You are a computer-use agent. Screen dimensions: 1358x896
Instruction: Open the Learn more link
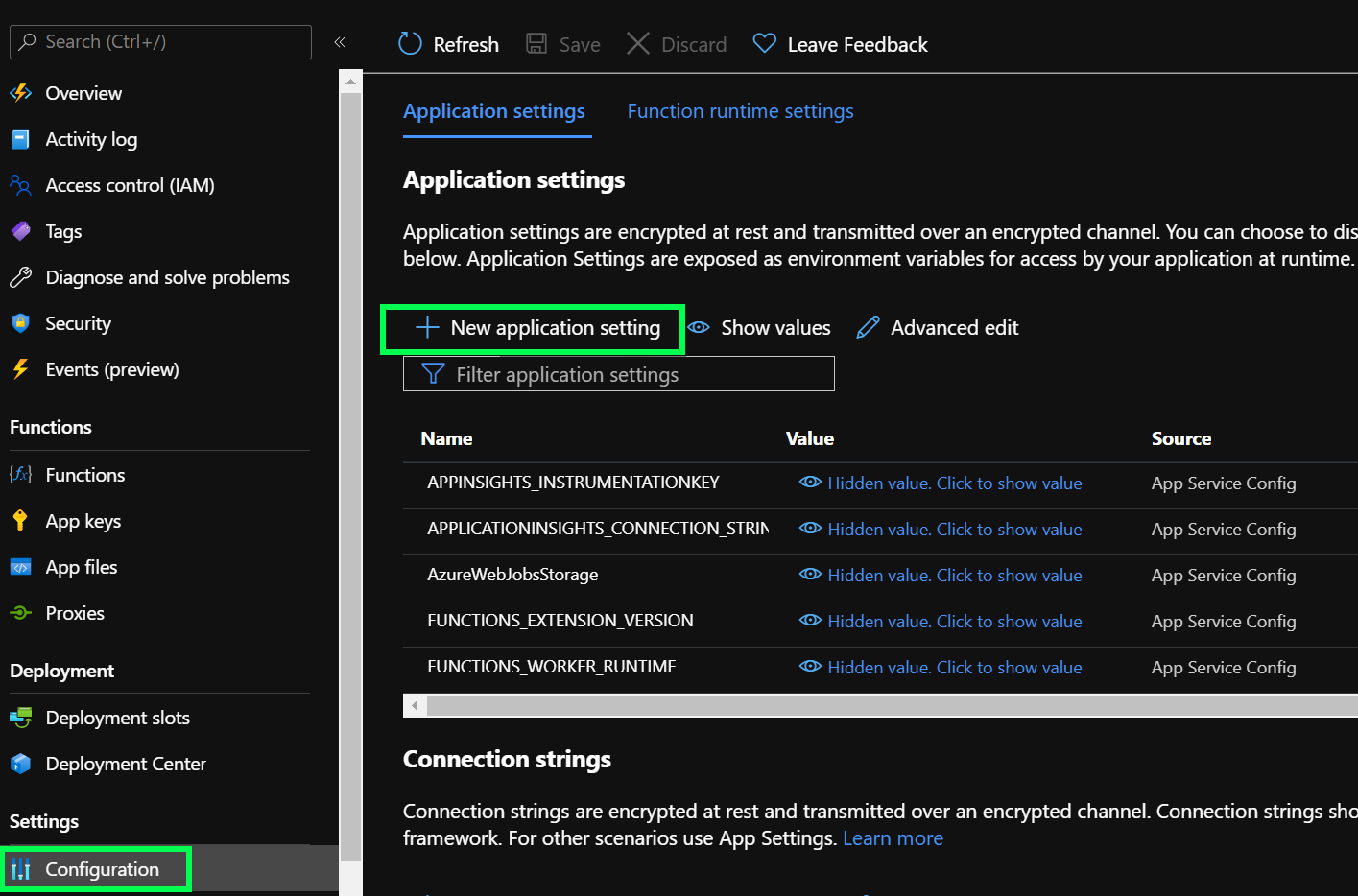[x=893, y=838]
